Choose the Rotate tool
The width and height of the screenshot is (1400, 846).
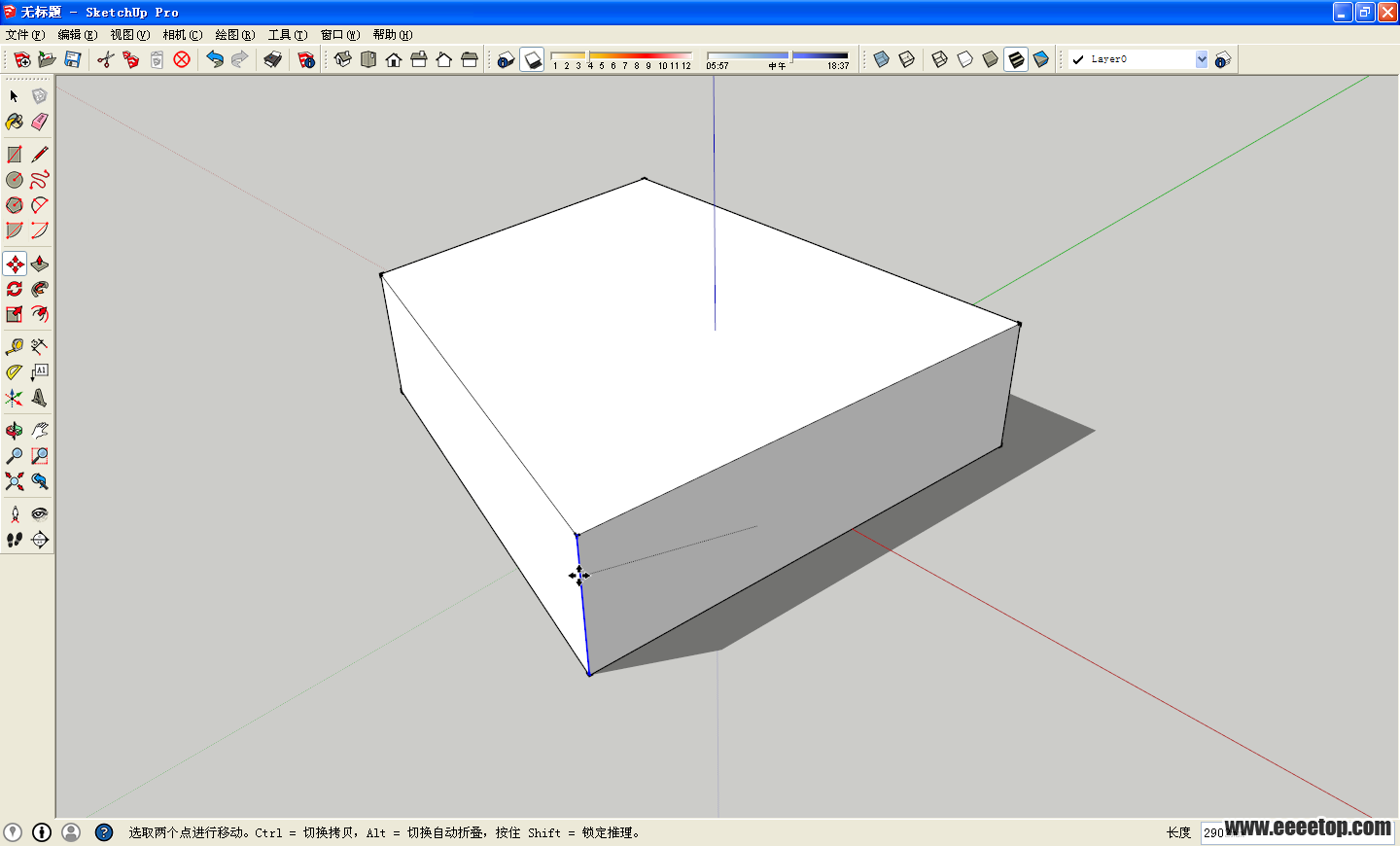click(15, 289)
